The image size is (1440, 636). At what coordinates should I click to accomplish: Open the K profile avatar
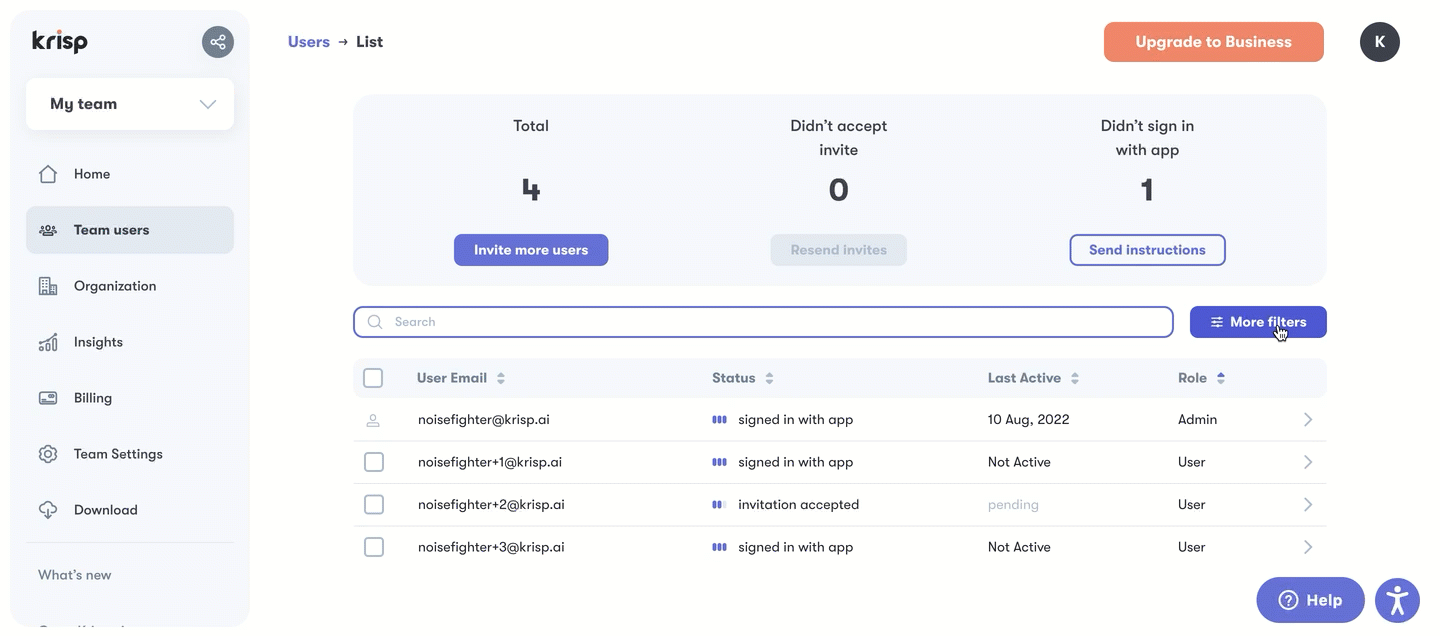point(1380,42)
